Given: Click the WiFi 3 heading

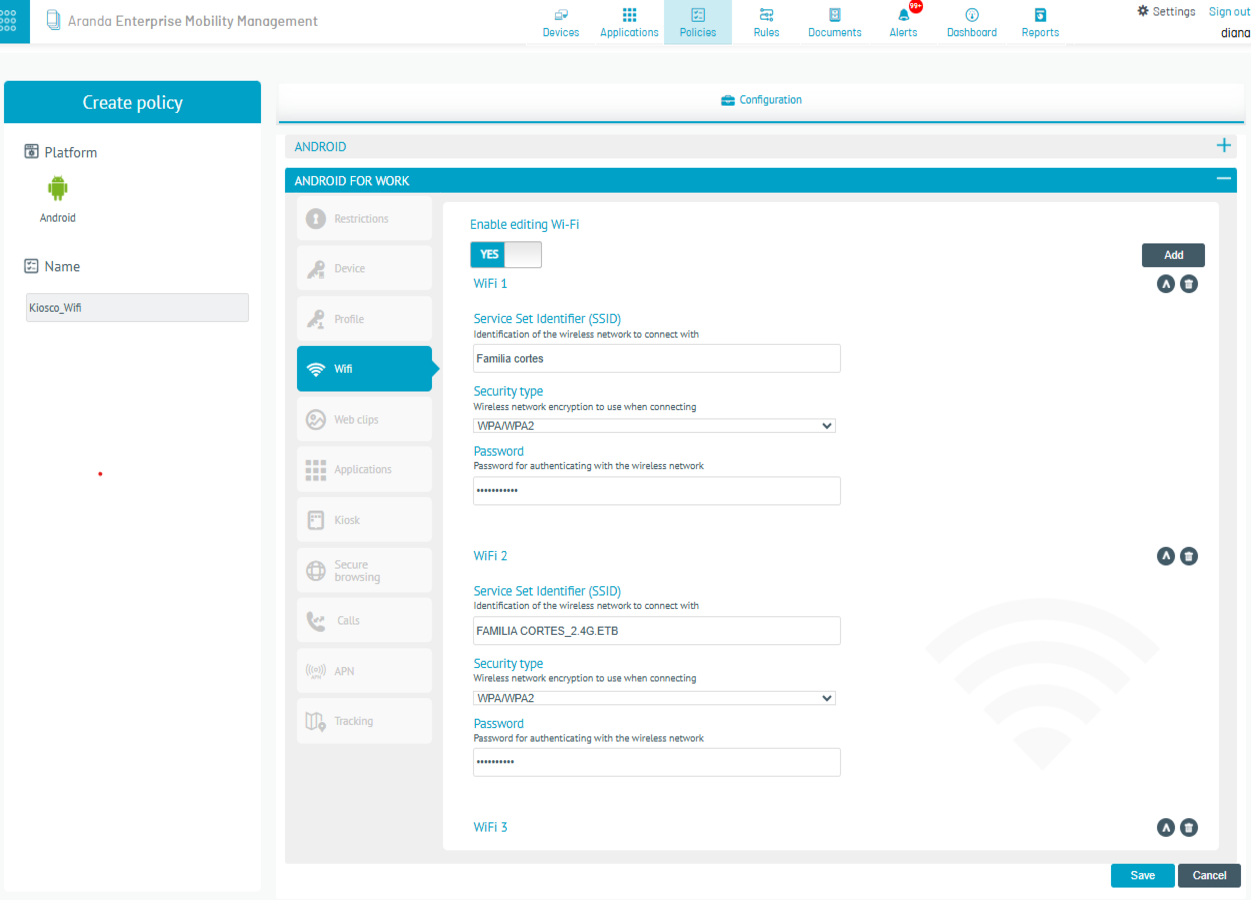Looking at the screenshot, I should [x=490, y=827].
